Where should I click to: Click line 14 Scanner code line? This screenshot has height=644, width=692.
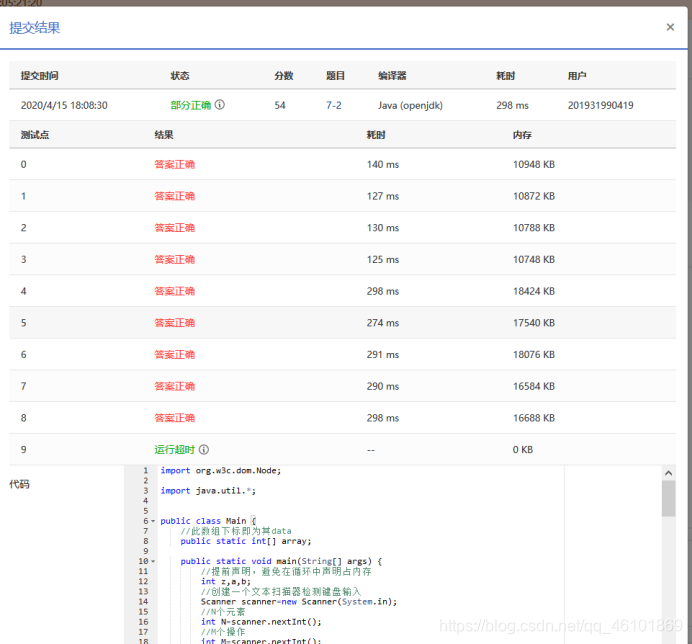(x=299, y=602)
